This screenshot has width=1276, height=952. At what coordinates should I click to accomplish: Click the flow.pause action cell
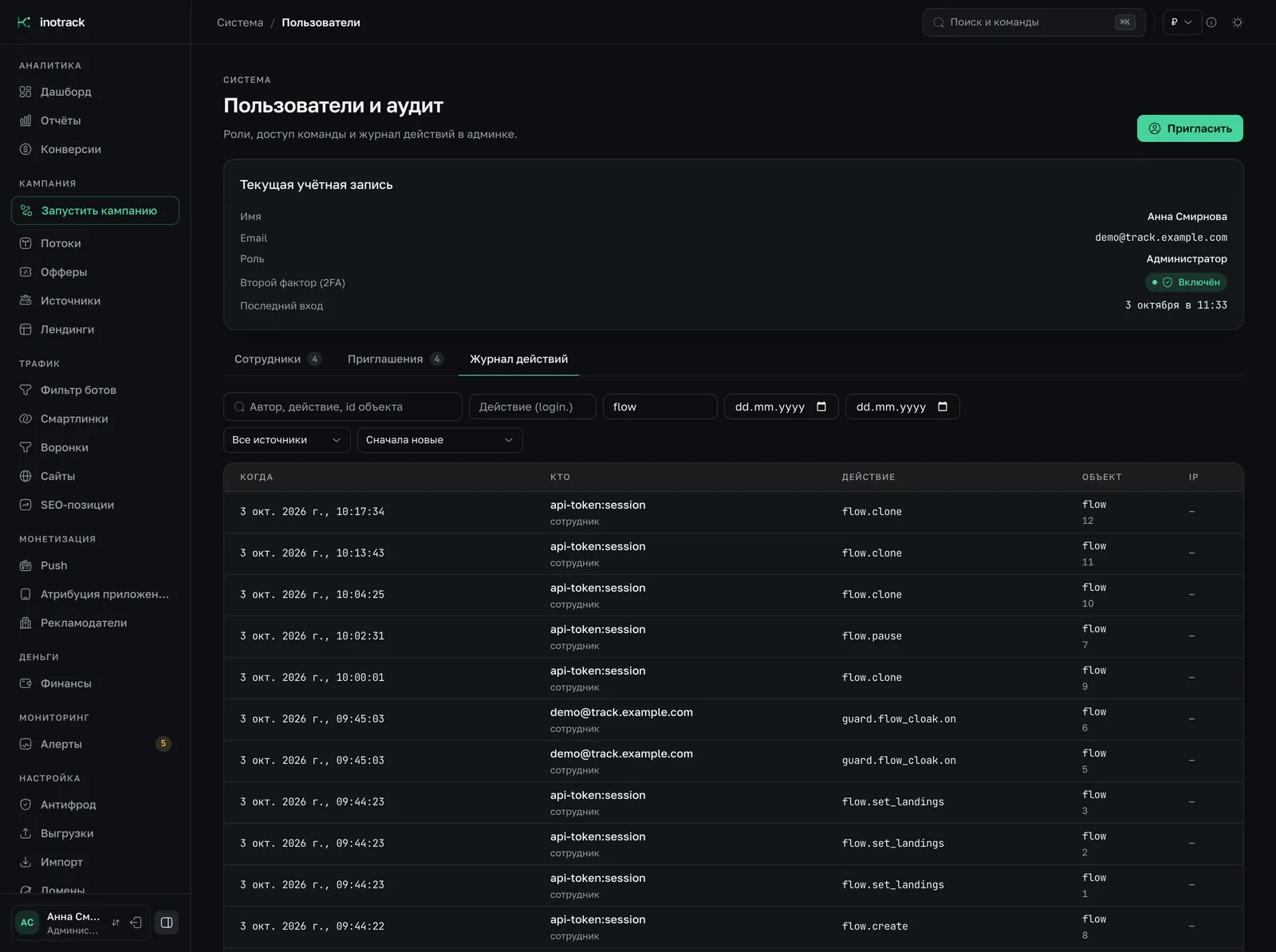(872, 636)
